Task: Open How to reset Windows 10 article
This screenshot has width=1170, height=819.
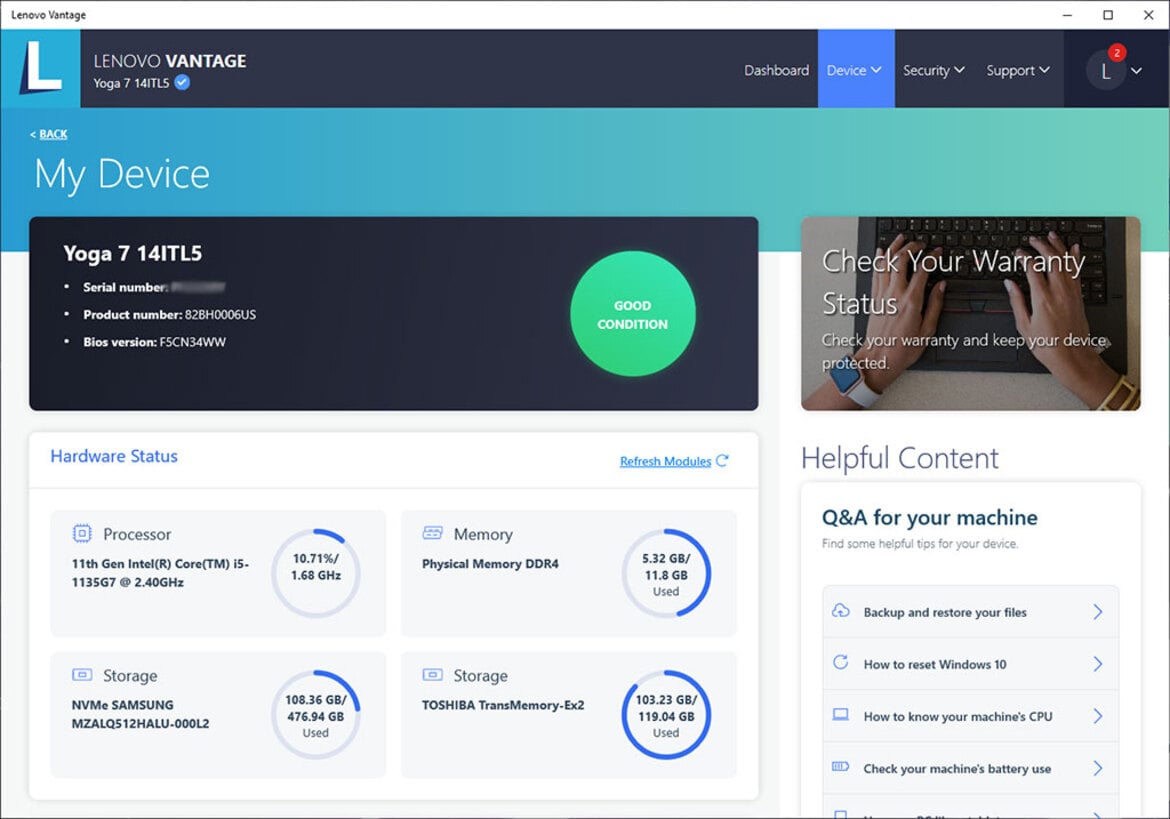Action: coord(970,664)
